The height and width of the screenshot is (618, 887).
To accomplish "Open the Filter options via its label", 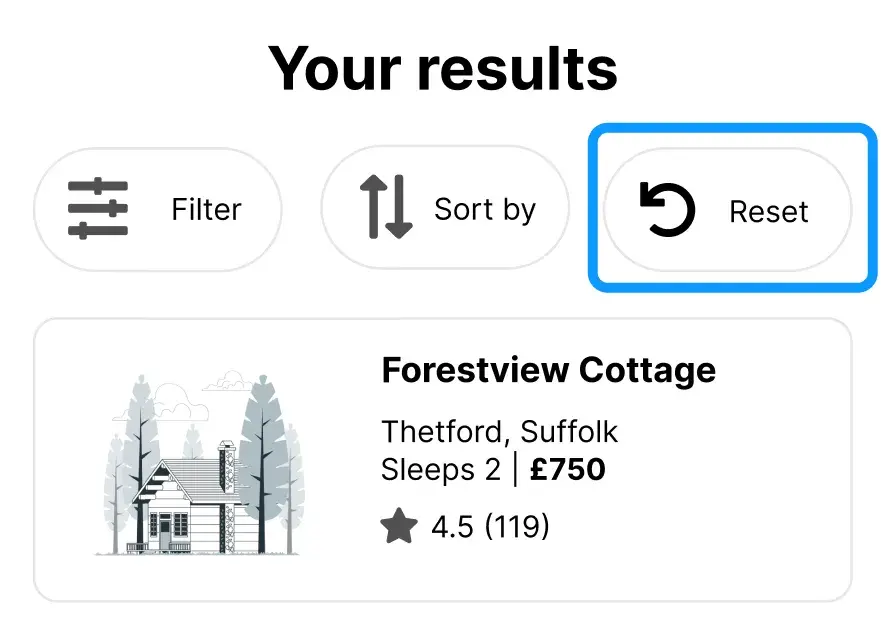I will click(x=206, y=210).
